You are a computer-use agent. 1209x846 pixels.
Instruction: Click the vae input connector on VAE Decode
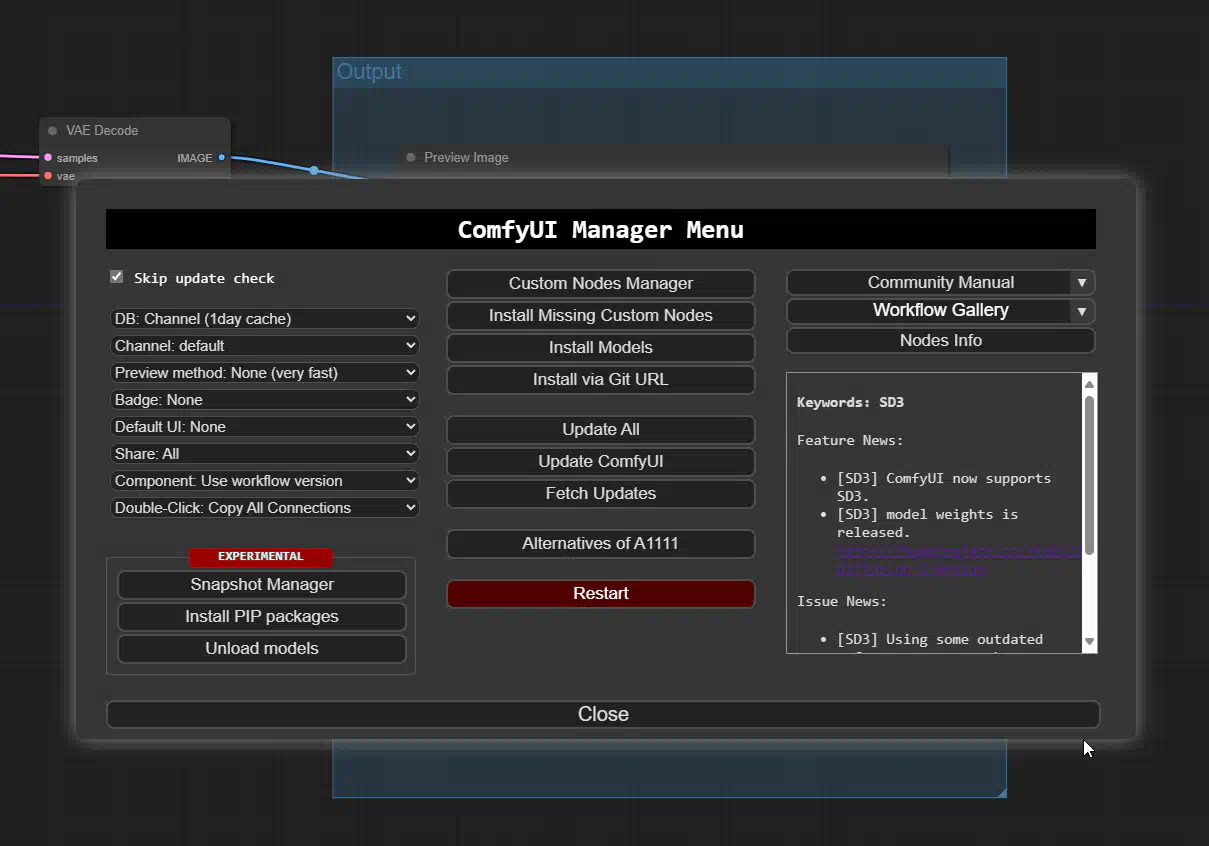pyautogui.click(x=48, y=176)
